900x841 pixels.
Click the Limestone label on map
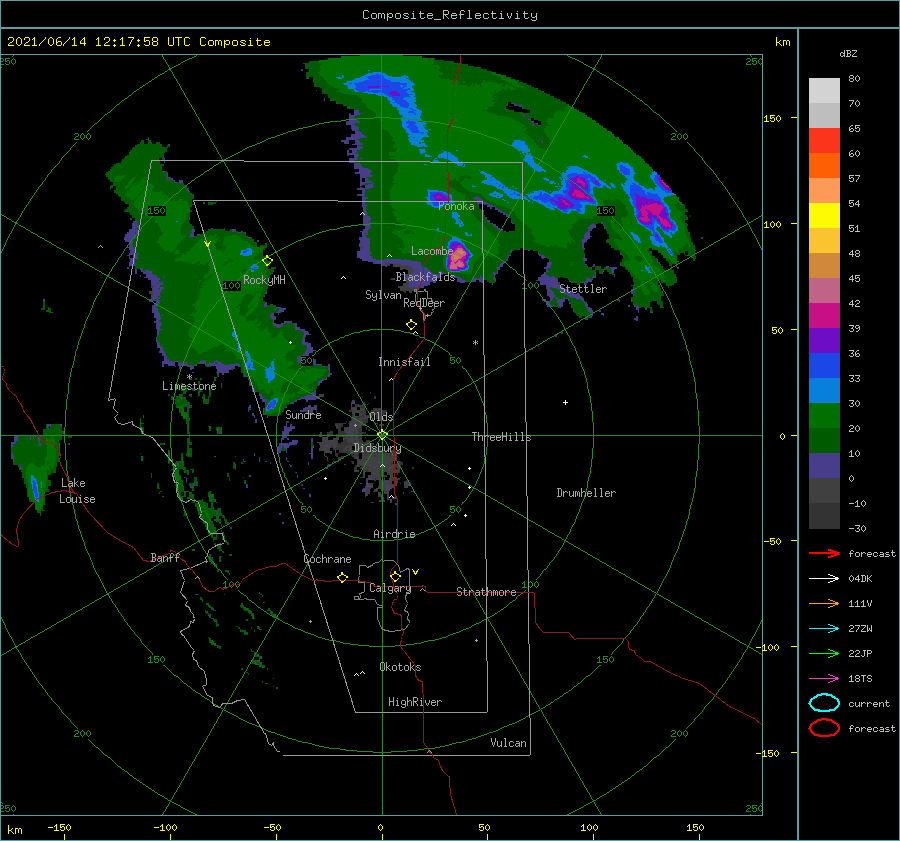[x=189, y=386]
